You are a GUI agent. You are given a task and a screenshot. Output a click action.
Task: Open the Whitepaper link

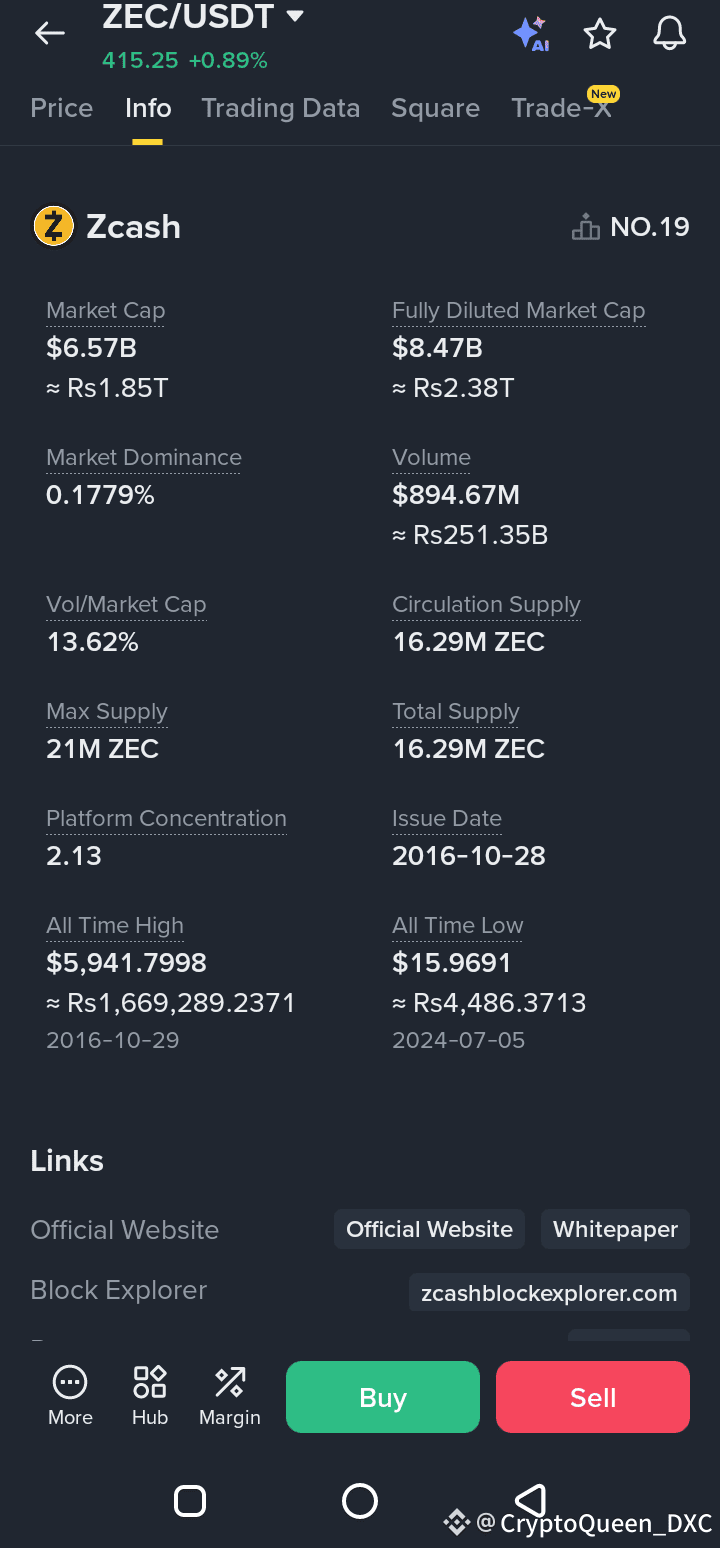(x=615, y=1229)
